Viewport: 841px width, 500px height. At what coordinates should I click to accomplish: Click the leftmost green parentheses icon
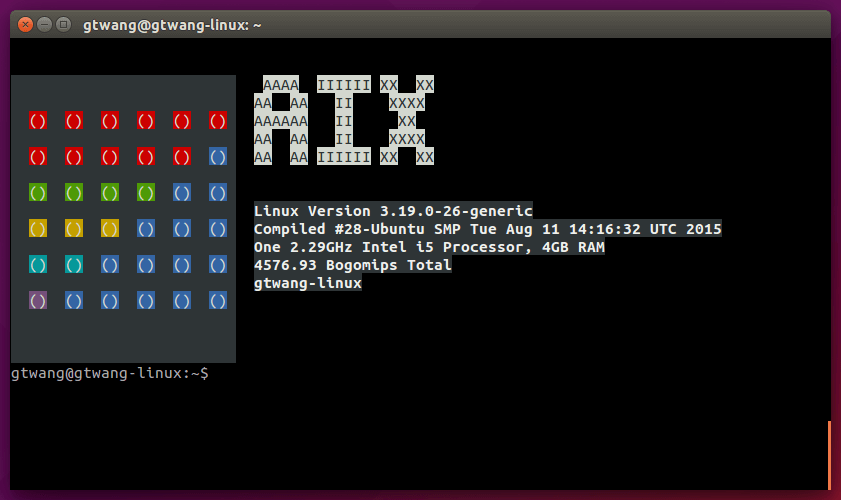38,192
